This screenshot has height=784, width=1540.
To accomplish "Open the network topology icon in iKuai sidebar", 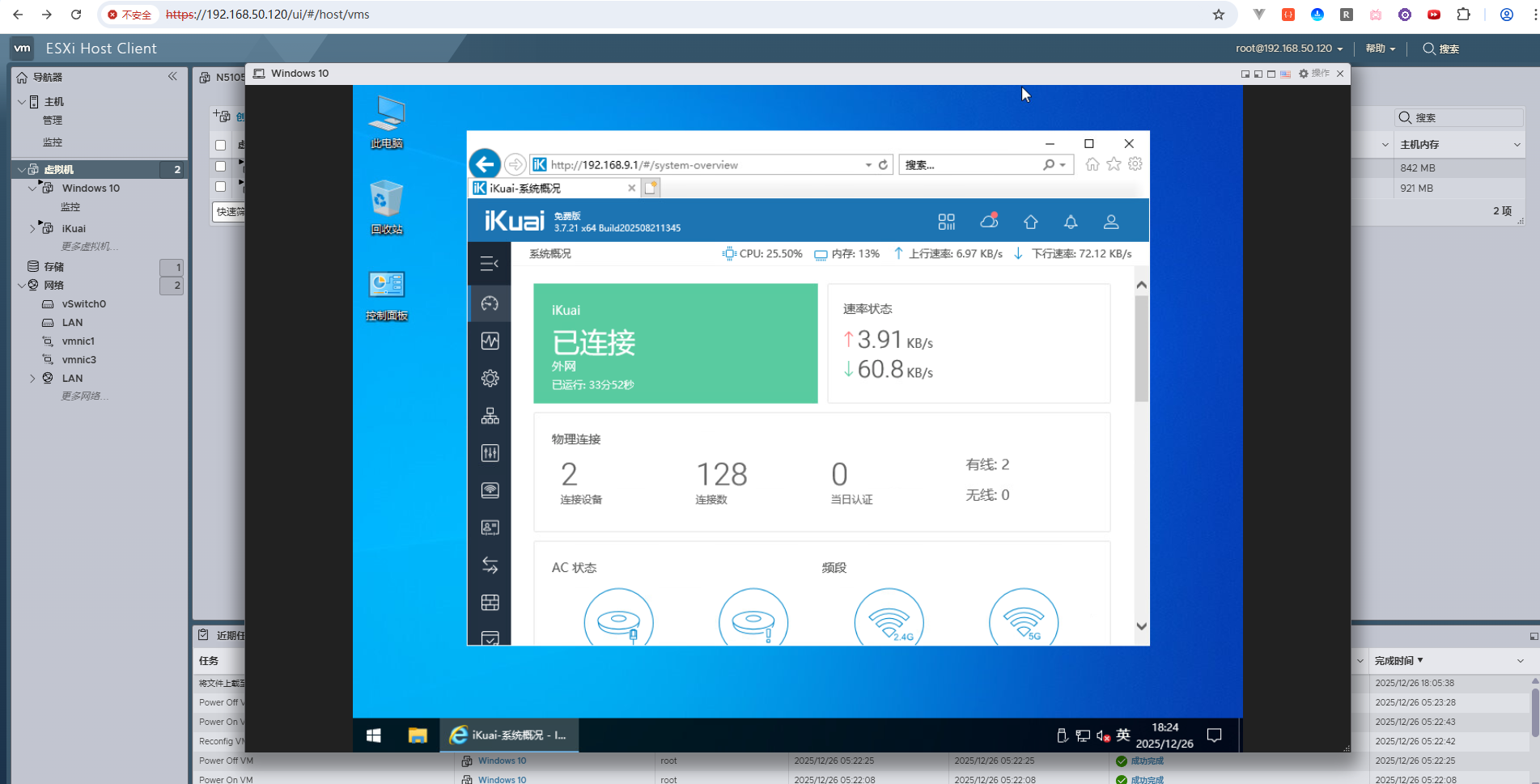I will click(x=490, y=416).
